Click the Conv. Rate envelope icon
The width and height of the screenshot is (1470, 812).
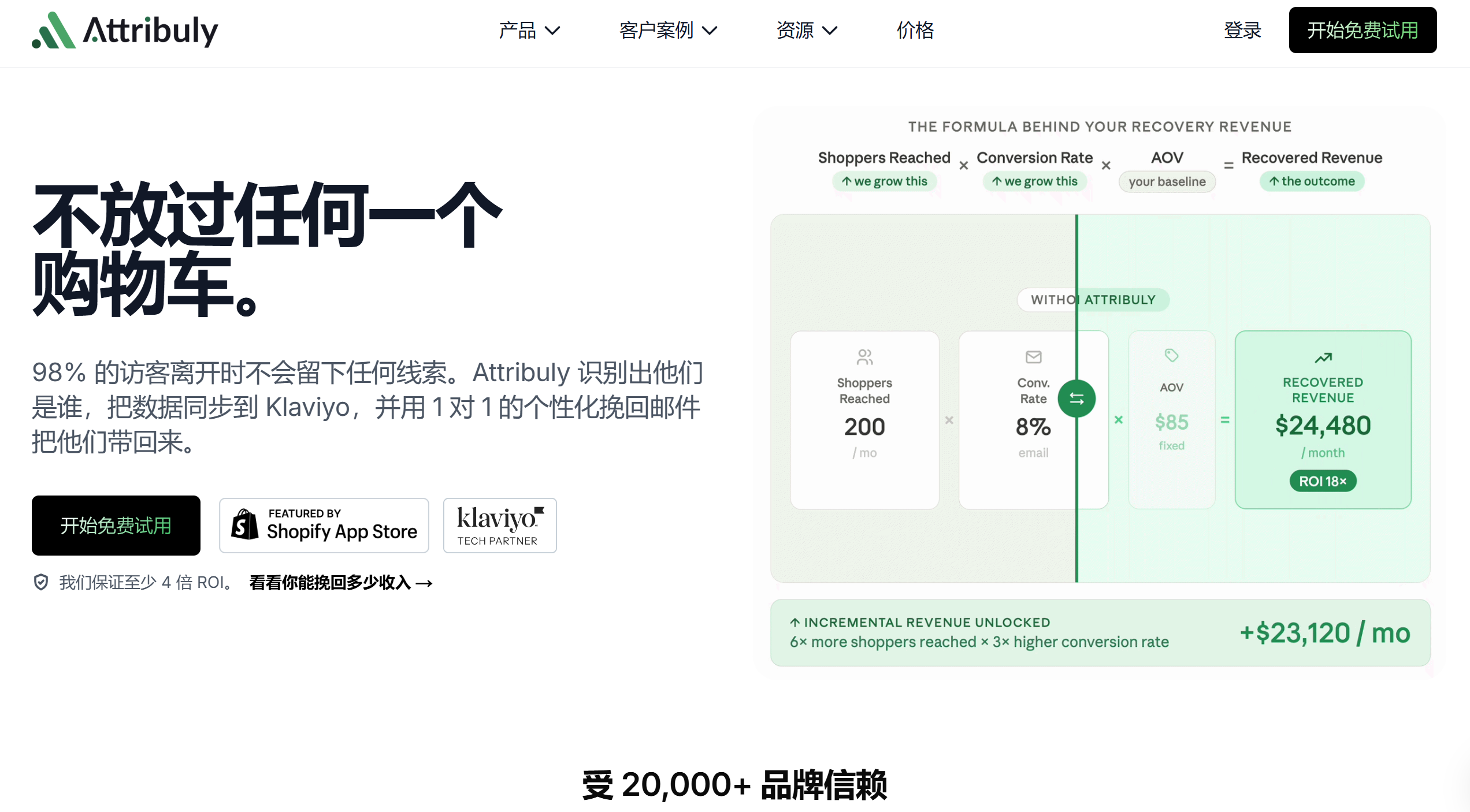[1033, 357]
